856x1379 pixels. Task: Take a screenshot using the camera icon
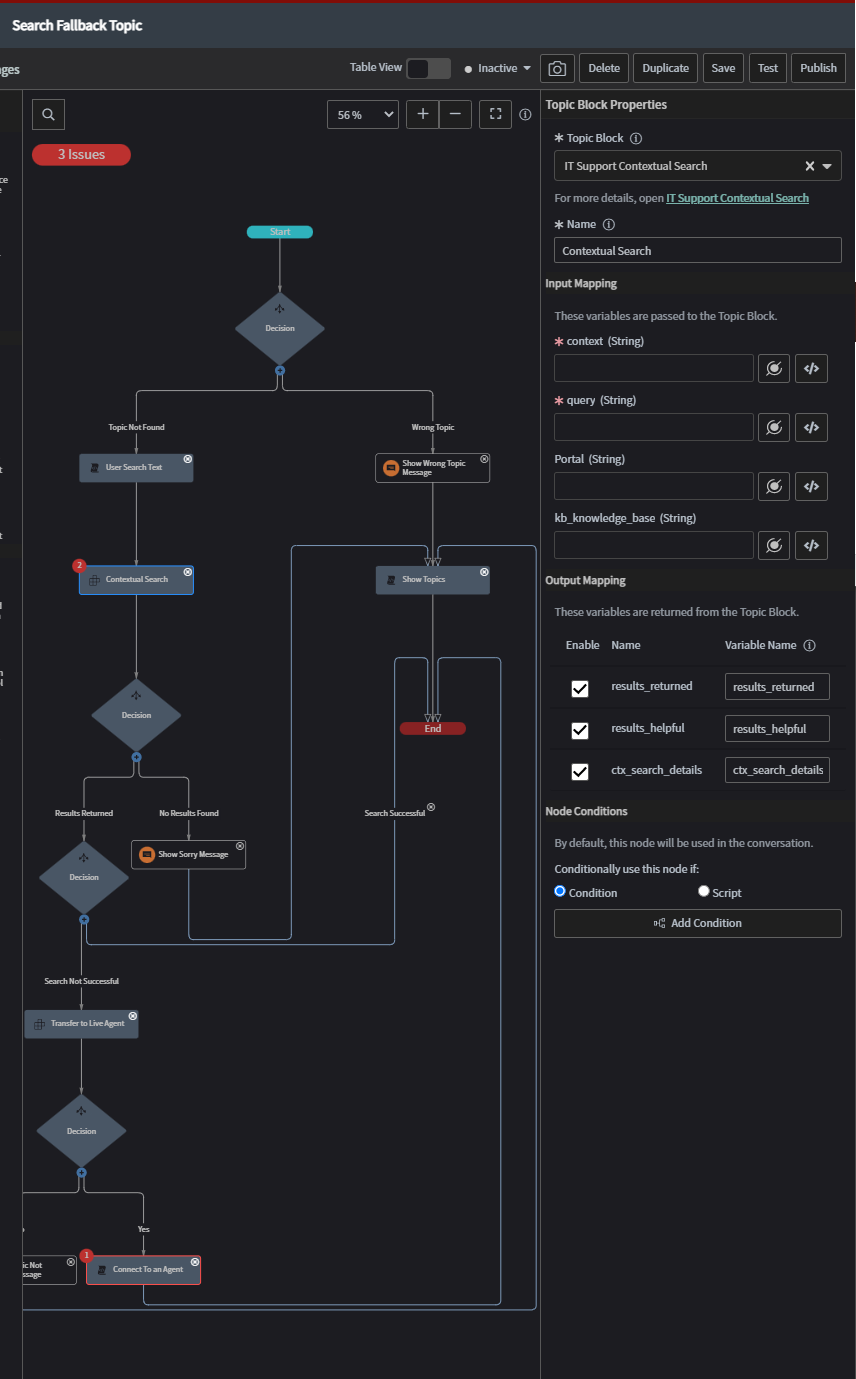557,68
